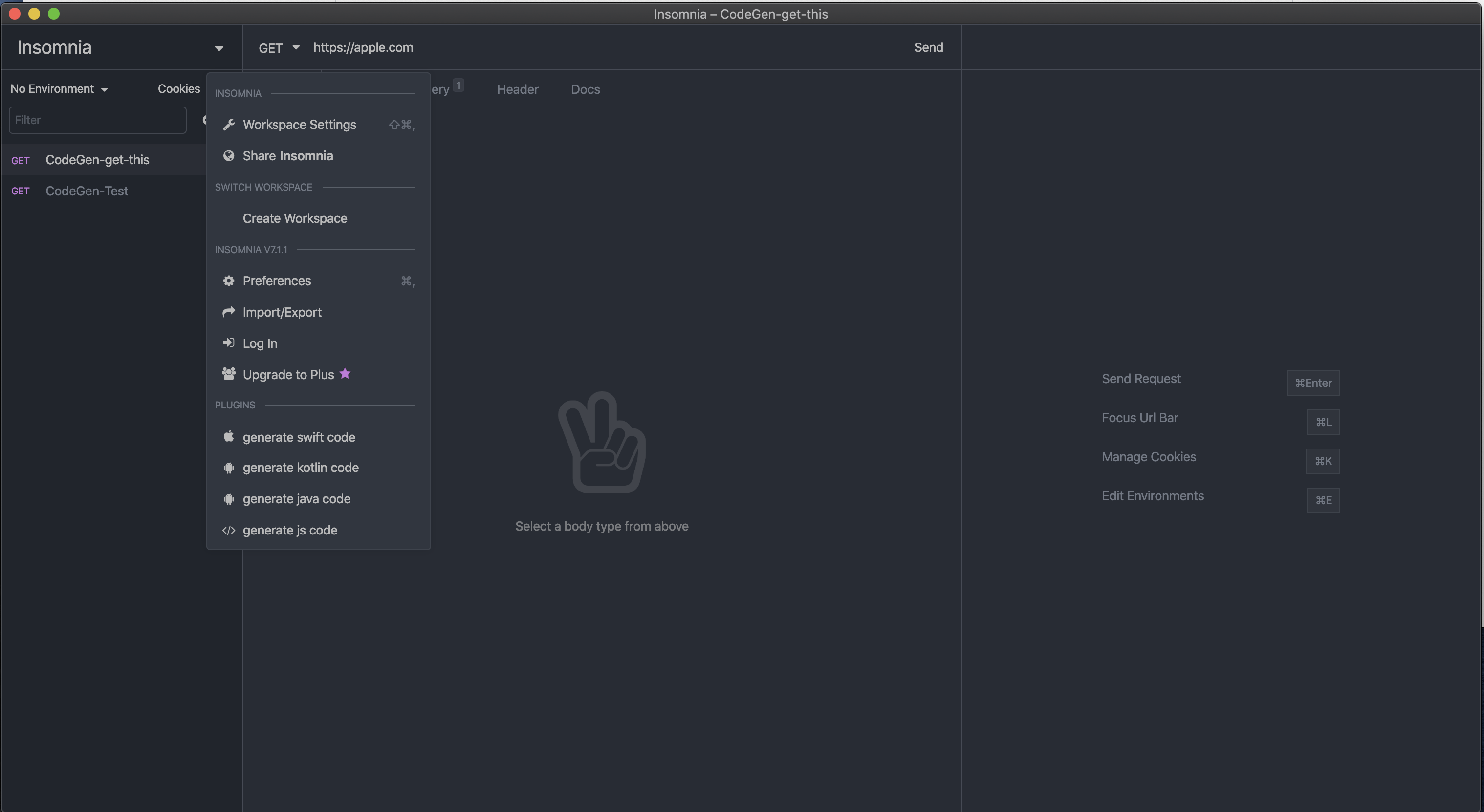Click the Log In icon
1484x812 pixels.
[x=228, y=343]
